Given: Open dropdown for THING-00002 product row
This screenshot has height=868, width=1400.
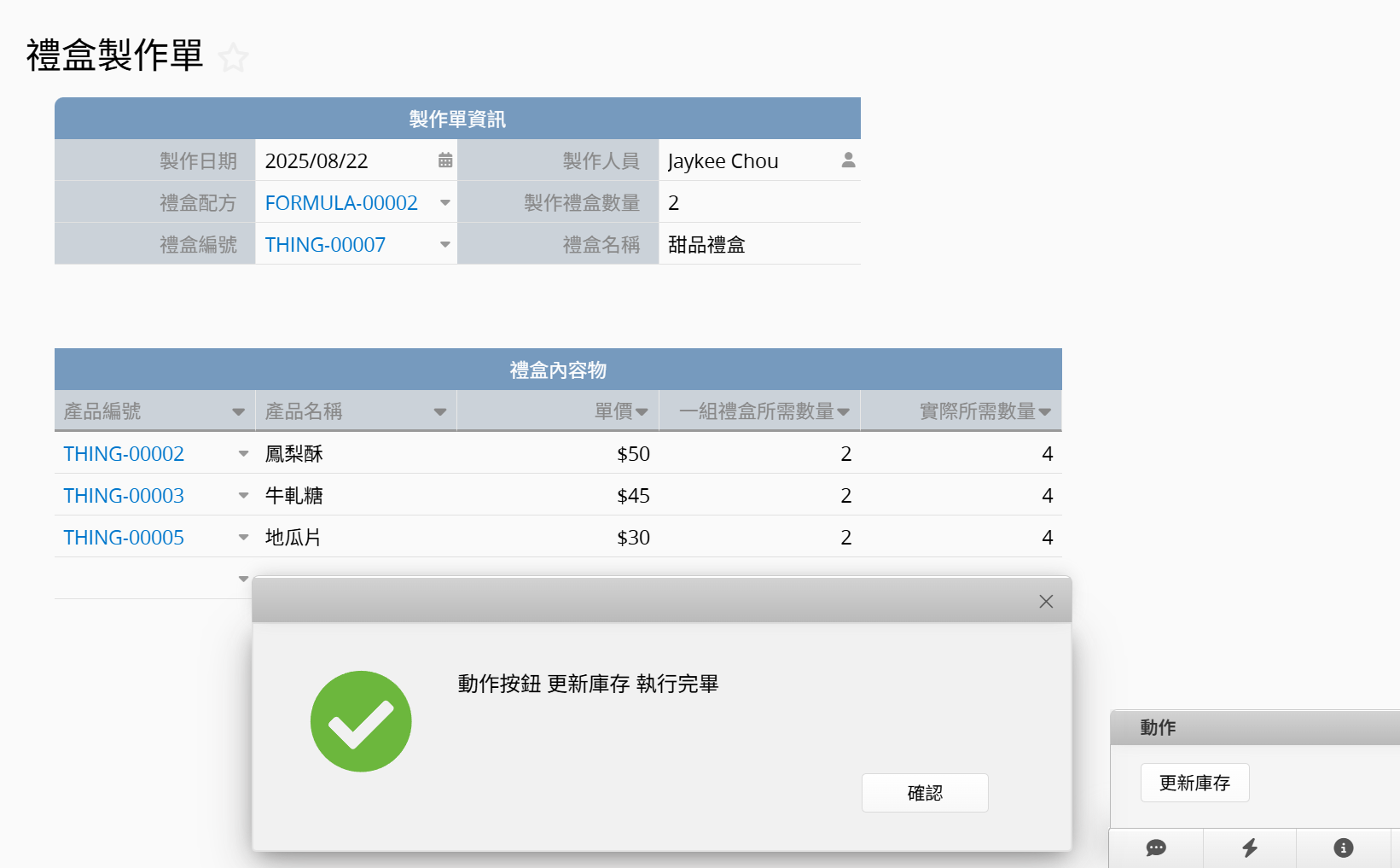Looking at the screenshot, I should 243,453.
